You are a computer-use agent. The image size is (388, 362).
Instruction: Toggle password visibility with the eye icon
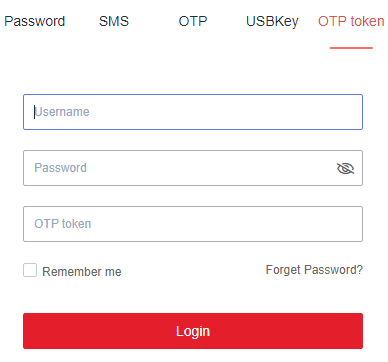[345, 168]
